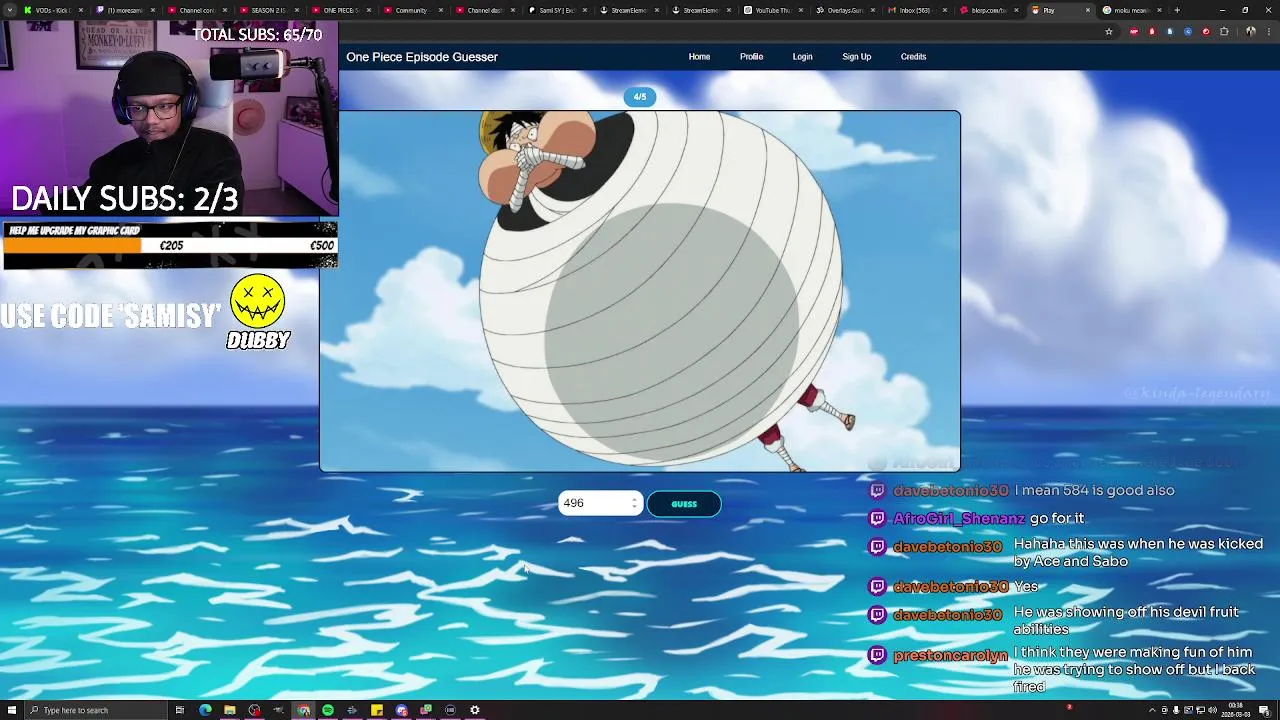Open Task View on the taskbar
This screenshot has width=1280, height=720.
(x=180, y=710)
